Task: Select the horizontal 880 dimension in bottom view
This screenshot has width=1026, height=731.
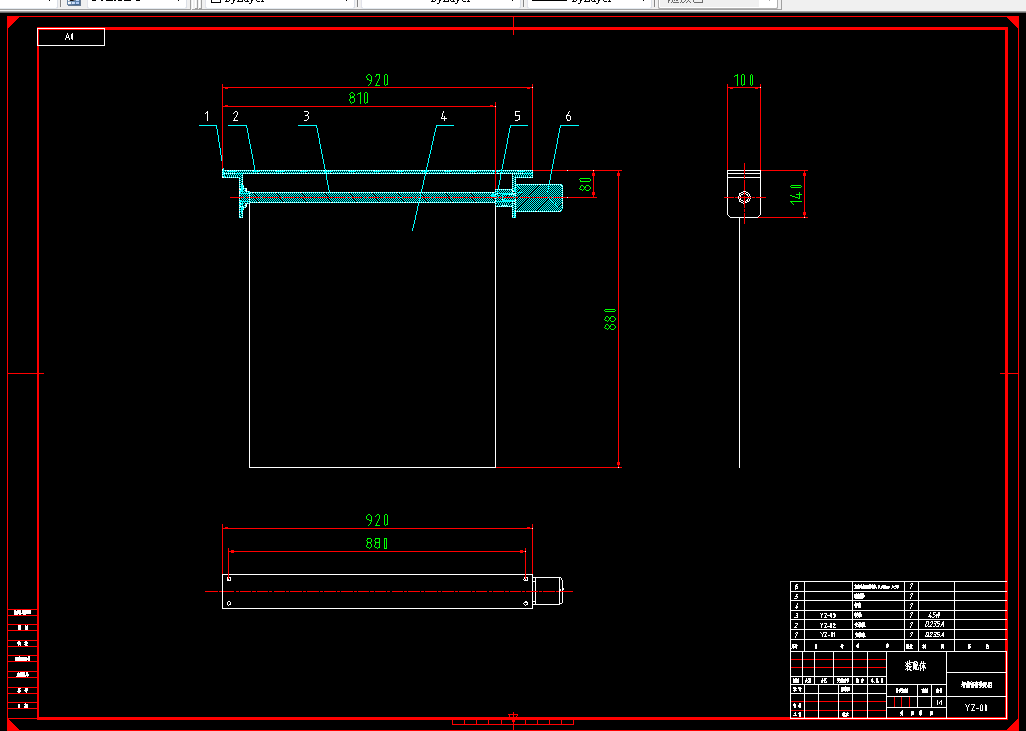Action: tap(378, 543)
